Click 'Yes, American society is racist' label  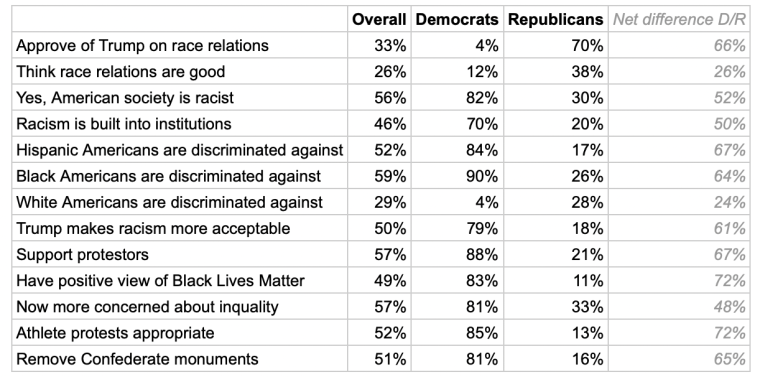point(125,98)
